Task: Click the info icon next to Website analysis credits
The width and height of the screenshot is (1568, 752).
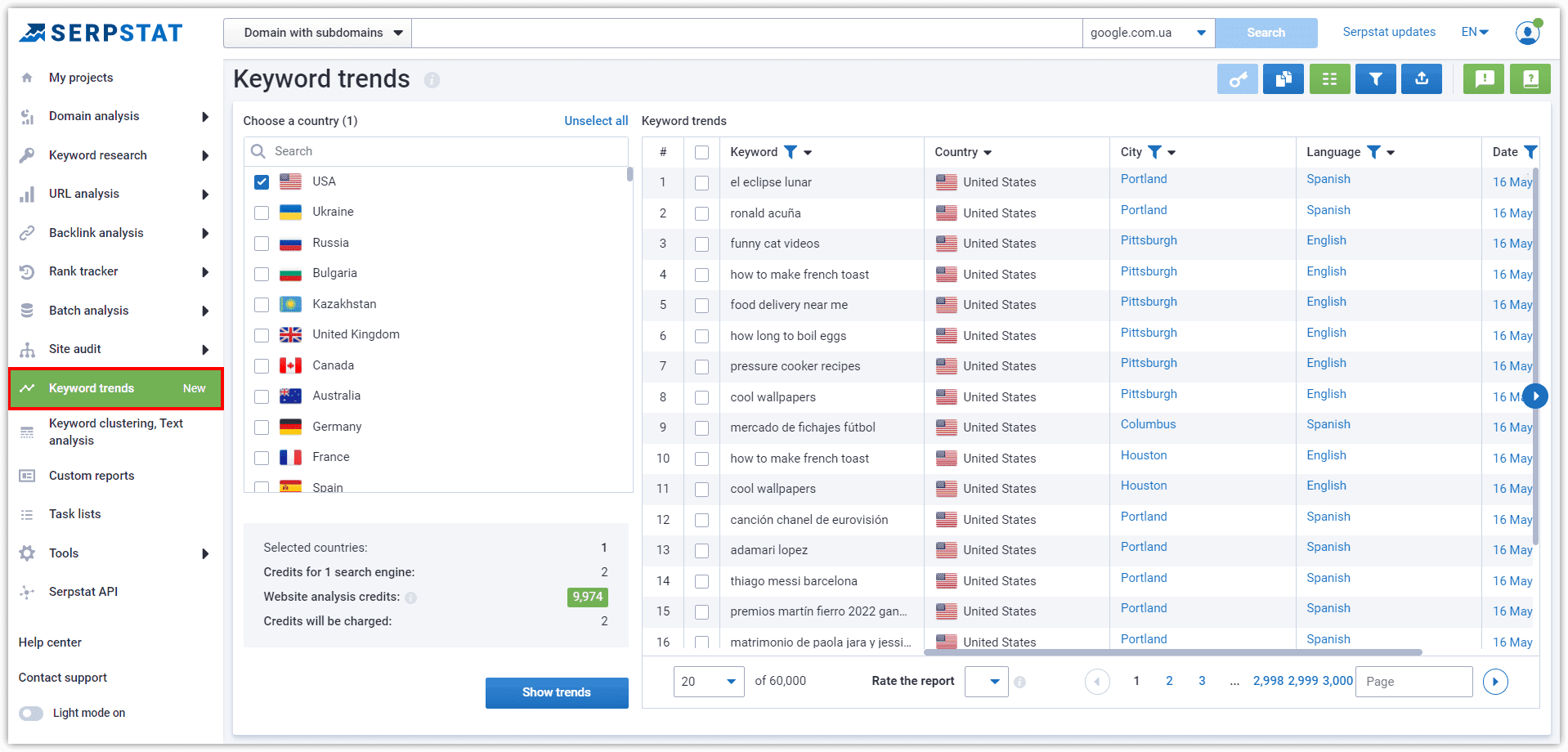Action: (411, 598)
